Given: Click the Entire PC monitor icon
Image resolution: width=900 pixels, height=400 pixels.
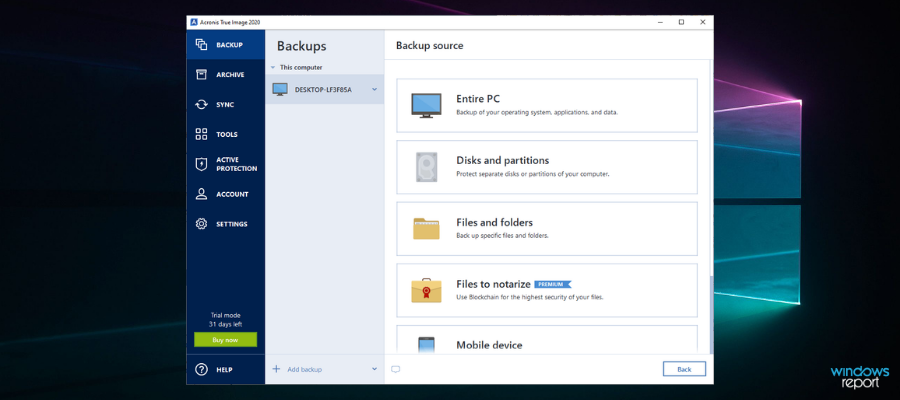Looking at the screenshot, I should pyautogui.click(x=426, y=106).
